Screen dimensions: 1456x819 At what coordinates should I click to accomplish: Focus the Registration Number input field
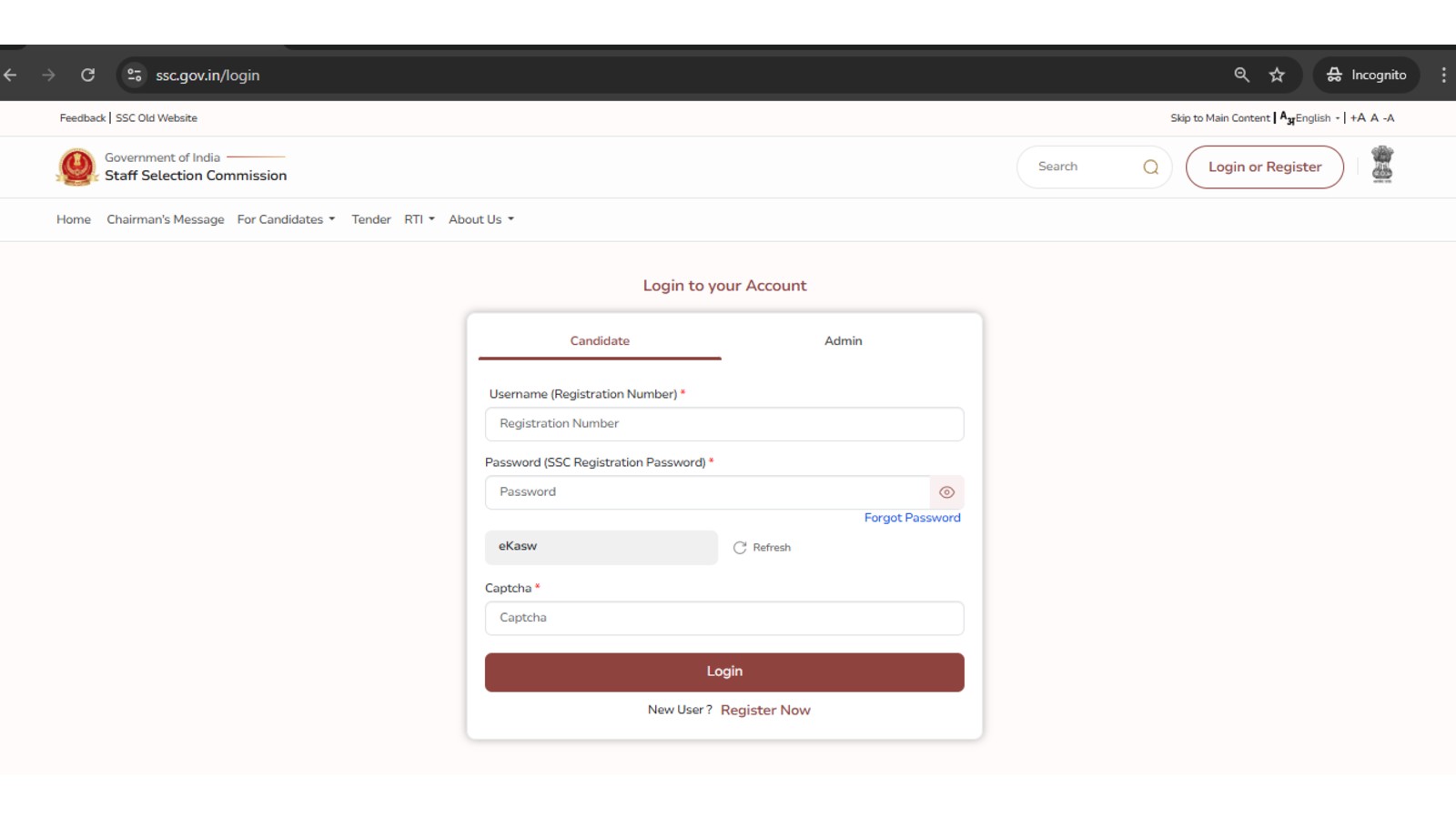(x=724, y=424)
